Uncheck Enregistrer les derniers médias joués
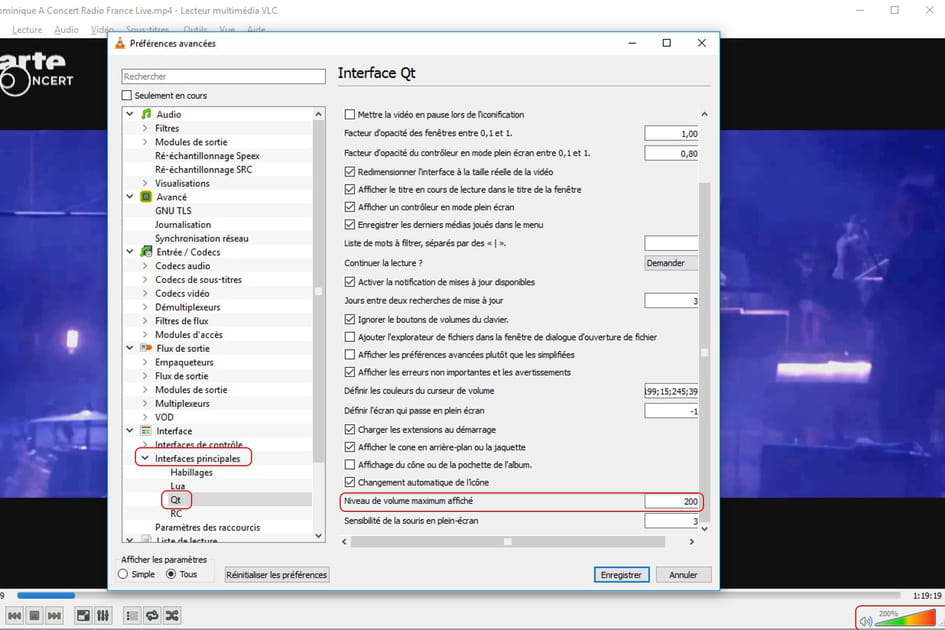Viewport: 945px width, 630px height. point(350,224)
